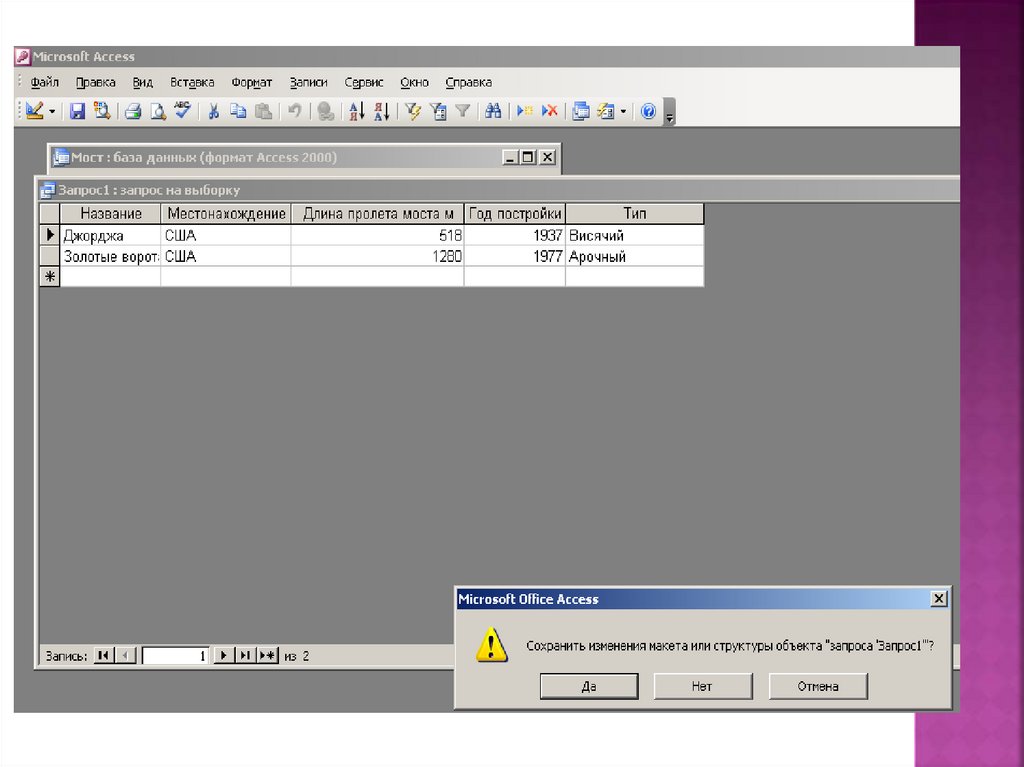Viewport: 1024px width, 767px height.
Task: Click the Арочный type cell
Action: coord(635,256)
